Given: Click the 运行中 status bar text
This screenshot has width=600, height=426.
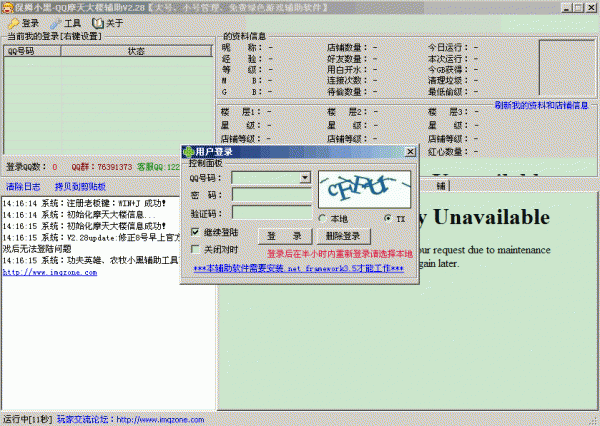Looking at the screenshot, I should (x=27, y=419).
